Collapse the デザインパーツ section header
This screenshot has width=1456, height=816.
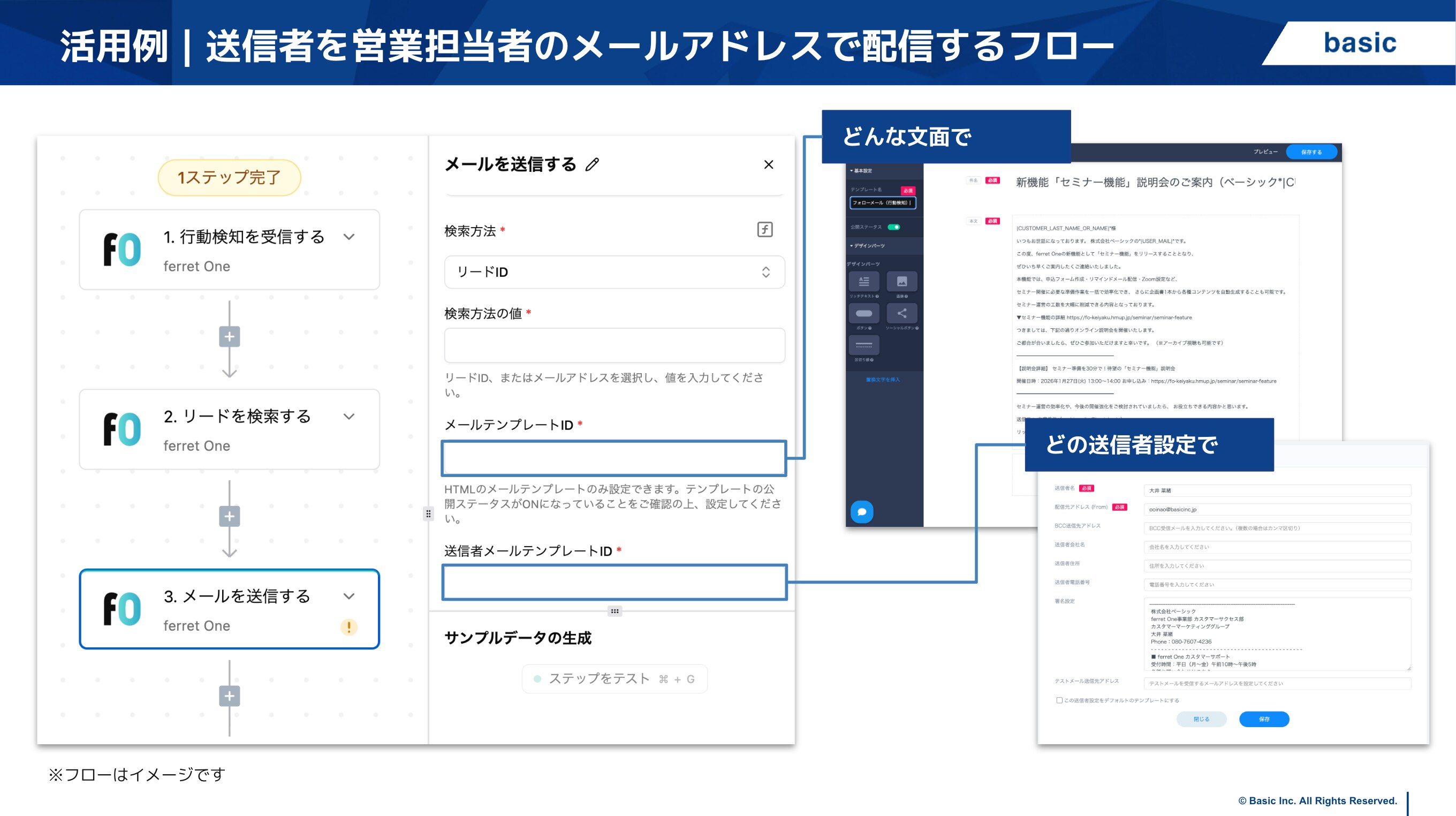pos(868,246)
